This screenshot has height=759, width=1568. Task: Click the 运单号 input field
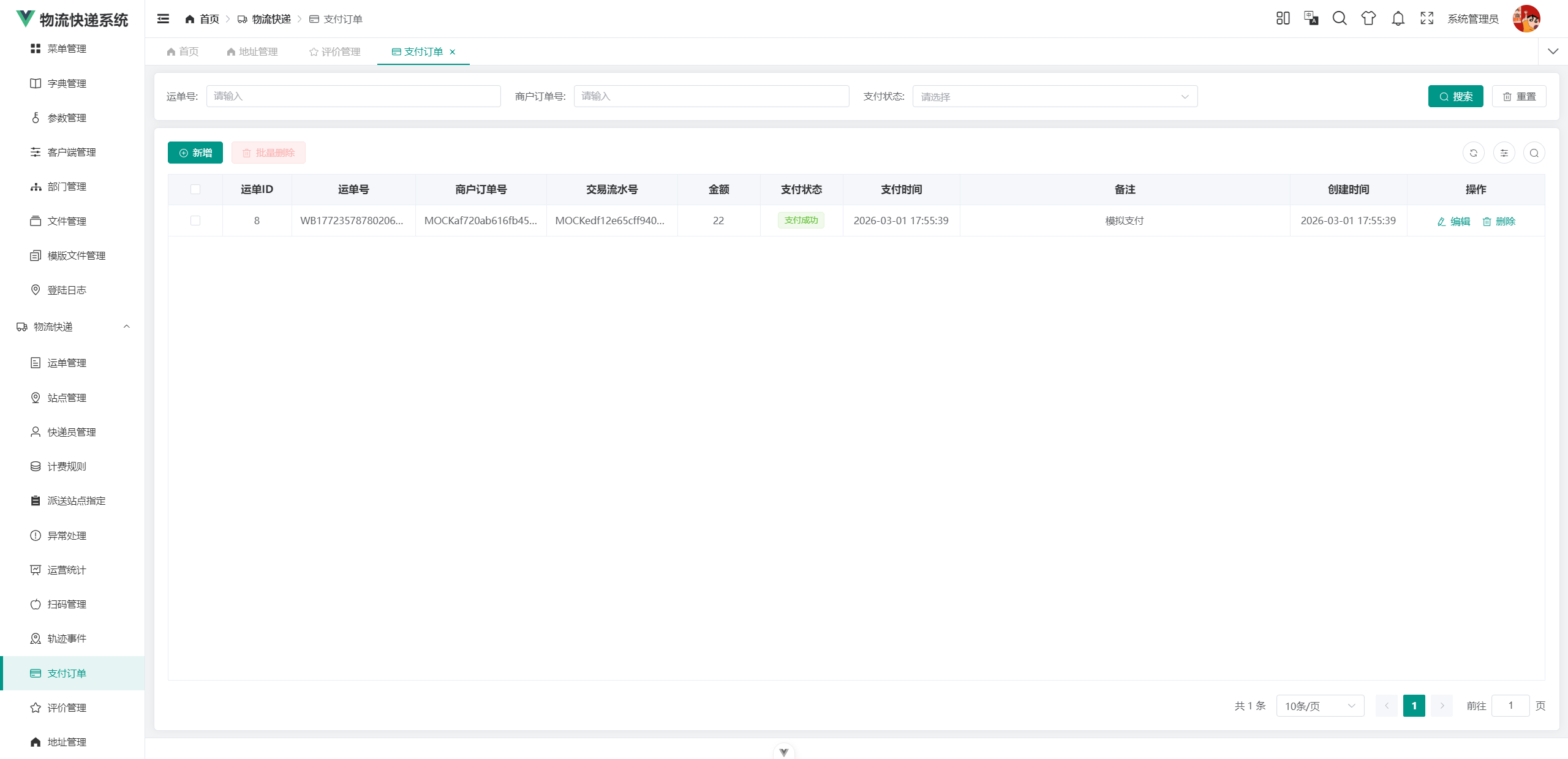pyautogui.click(x=353, y=97)
